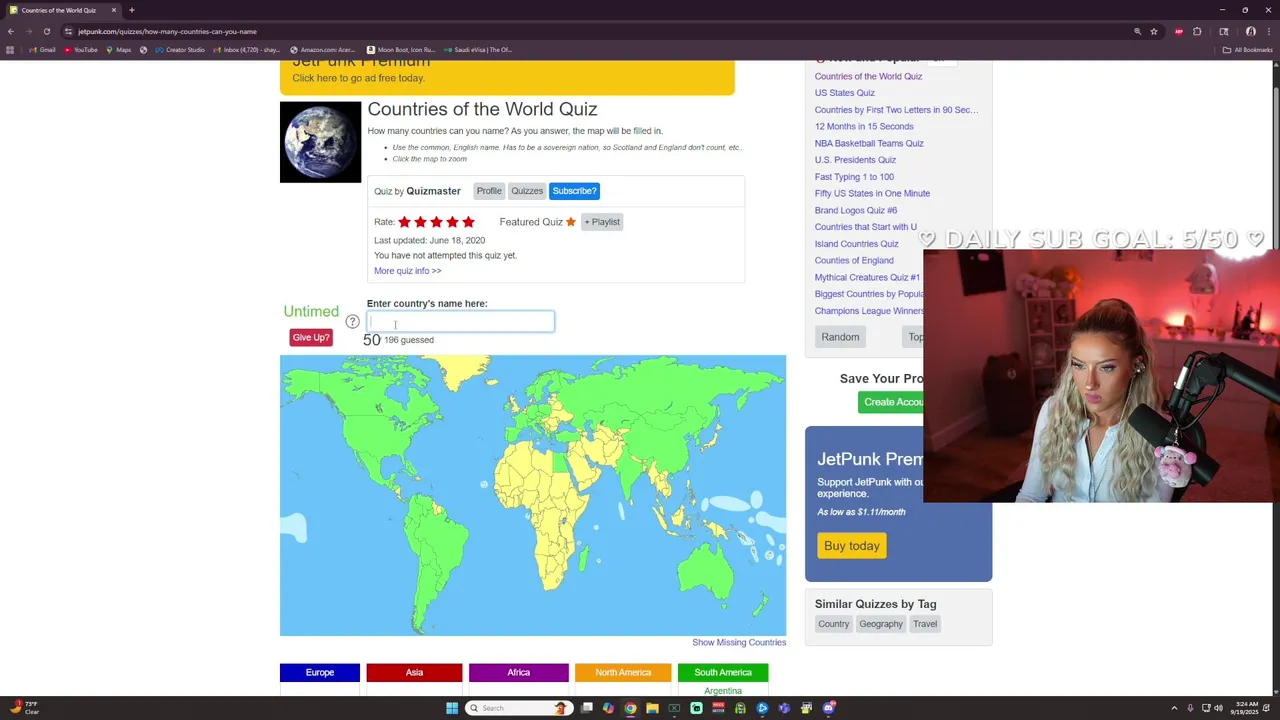Open 12 Months in 15 Seconds quiz
The width and height of the screenshot is (1280, 720).
pos(864,127)
